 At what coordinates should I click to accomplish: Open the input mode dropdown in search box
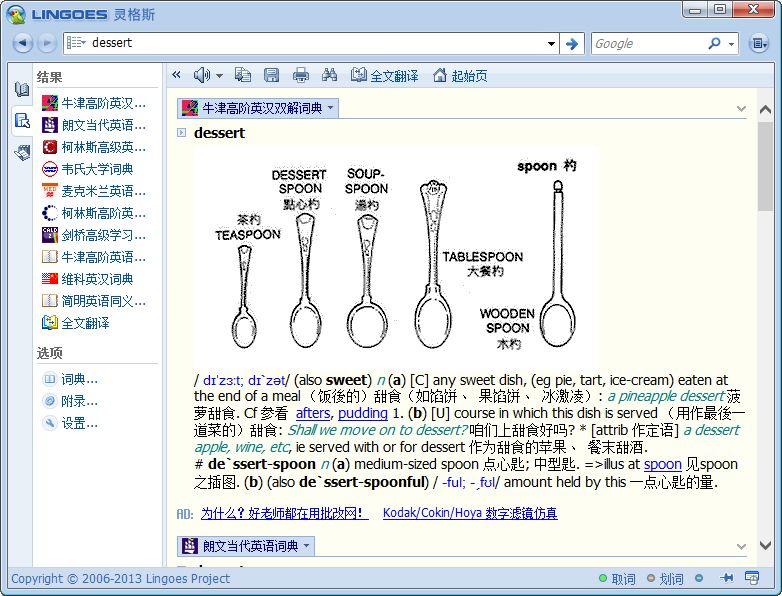coord(76,43)
